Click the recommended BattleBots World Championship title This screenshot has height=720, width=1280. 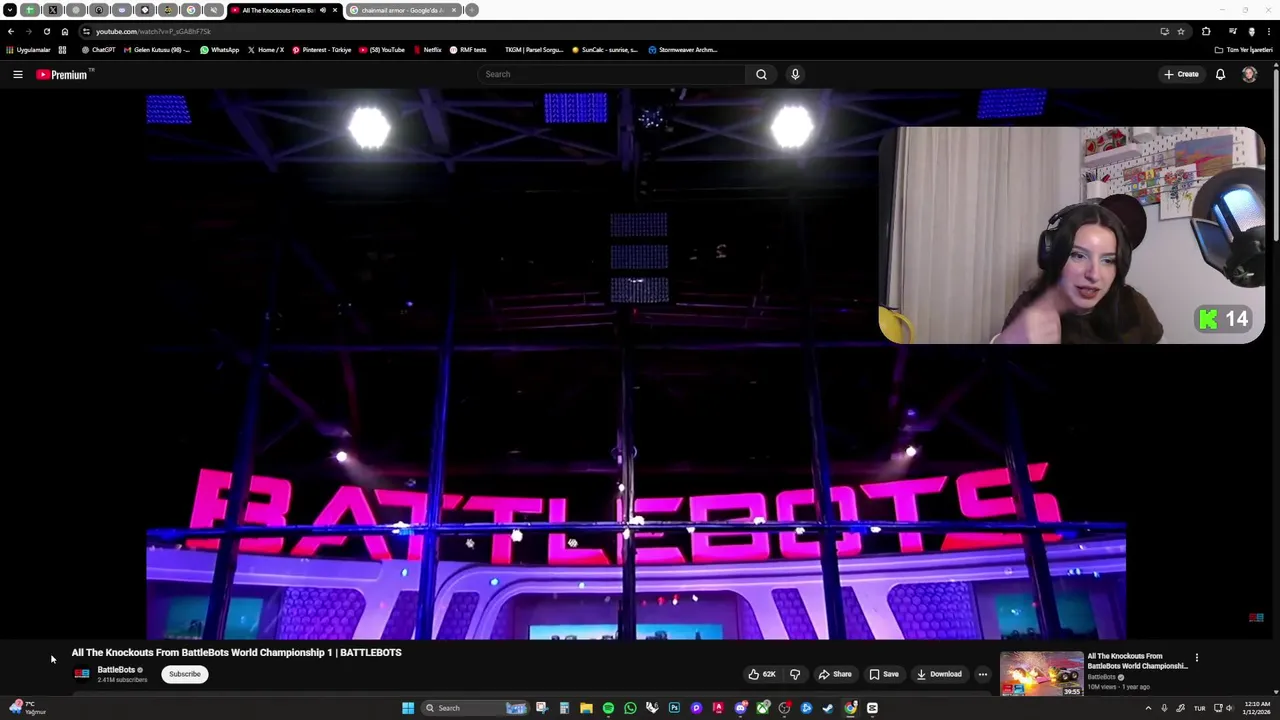(1137, 661)
